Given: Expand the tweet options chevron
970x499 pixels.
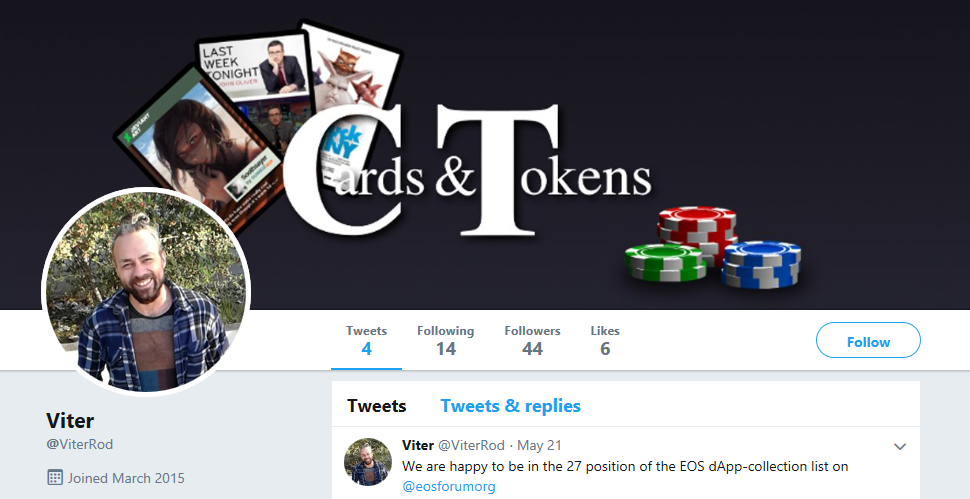Looking at the screenshot, I should click(900, 446).
